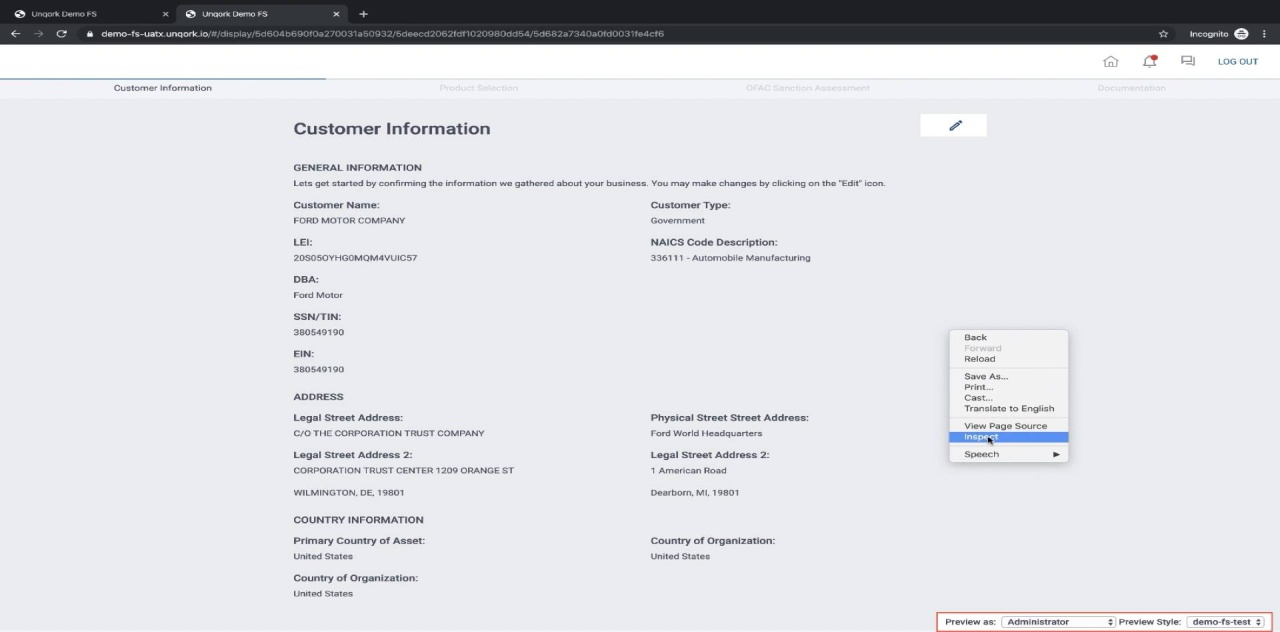The width and height of the screenshot is (1280, 632).
Task: Click United States under Primary Country of Asset
Action: click(323, 556)
